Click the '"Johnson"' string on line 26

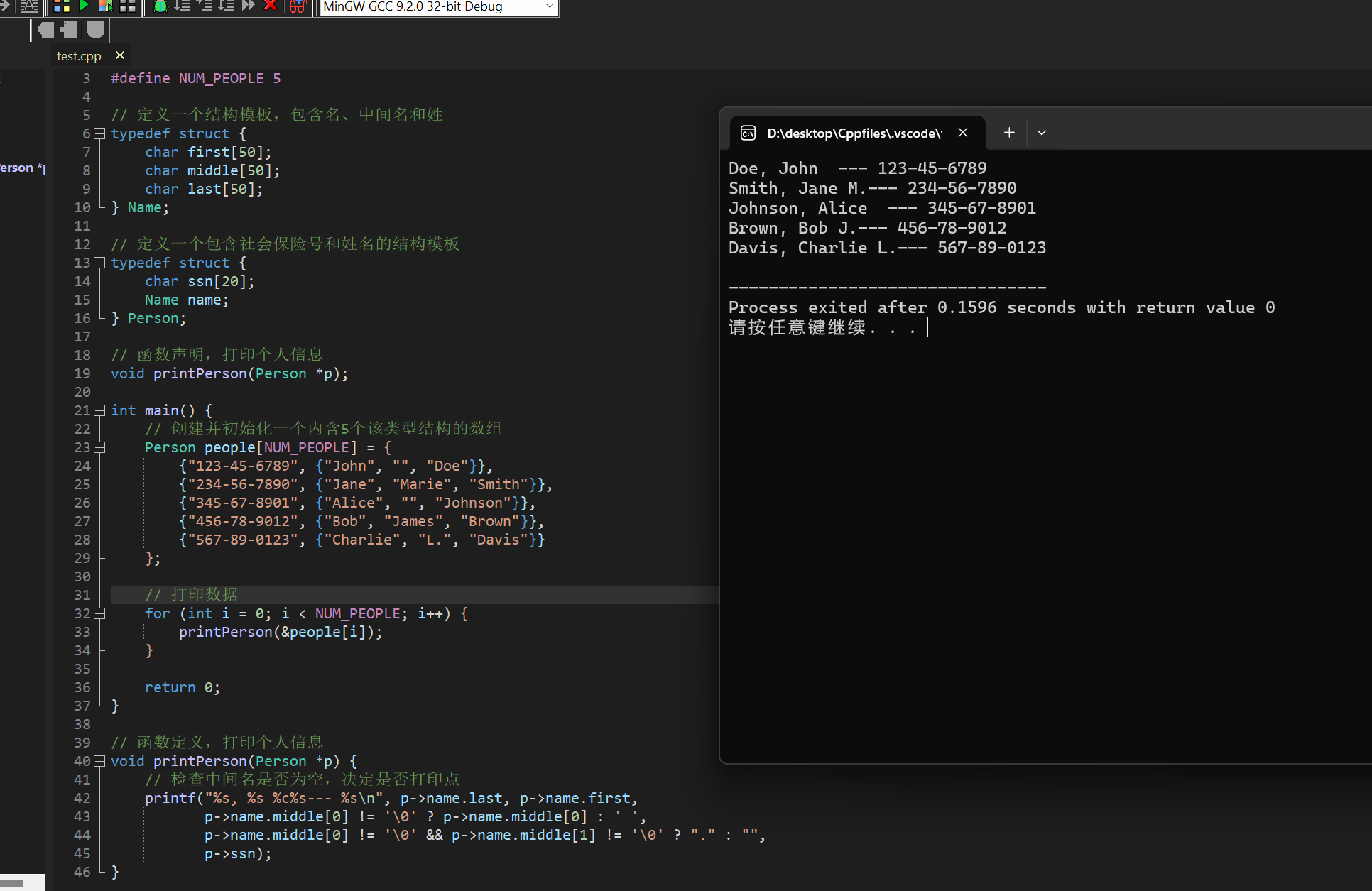(473, 503)
